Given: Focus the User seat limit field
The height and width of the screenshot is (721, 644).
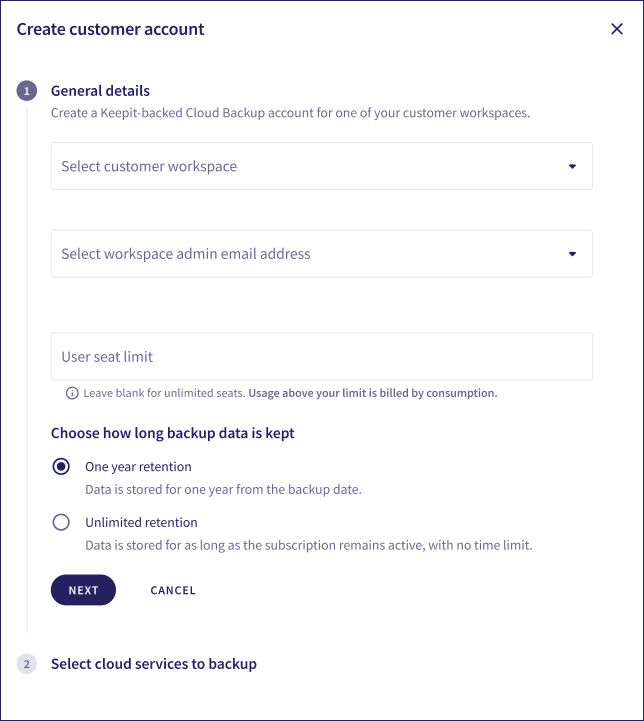Looking at the screenshot, I should pyautogui.click(x=322, y=357).
